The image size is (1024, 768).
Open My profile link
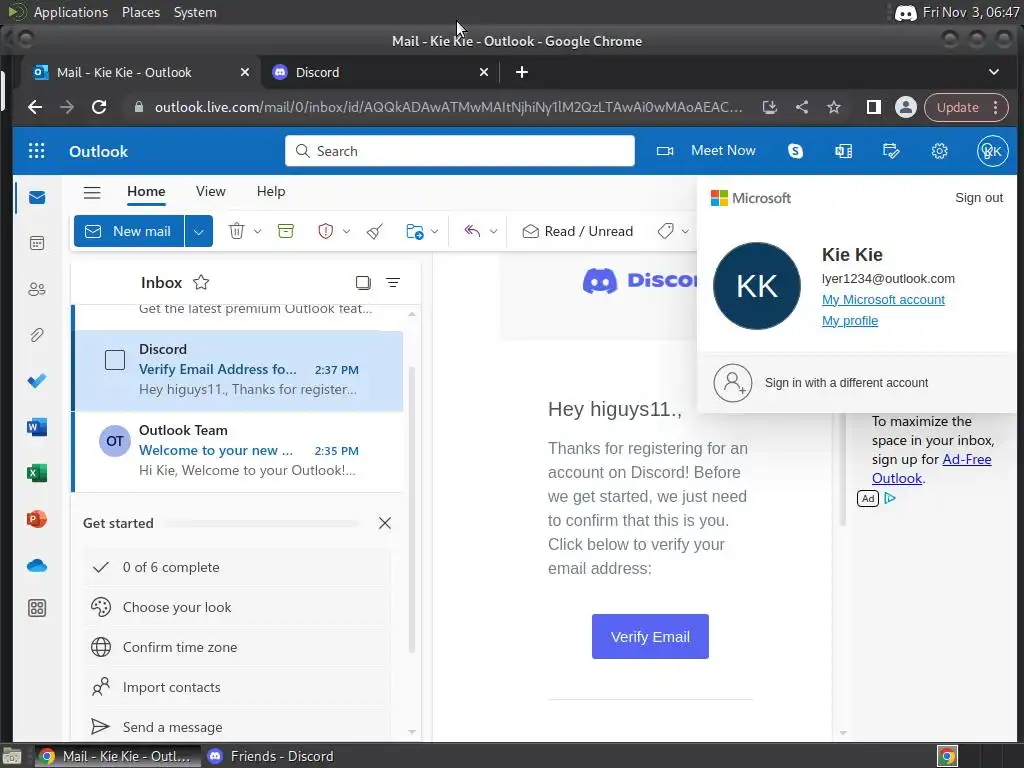pos(850,321)
